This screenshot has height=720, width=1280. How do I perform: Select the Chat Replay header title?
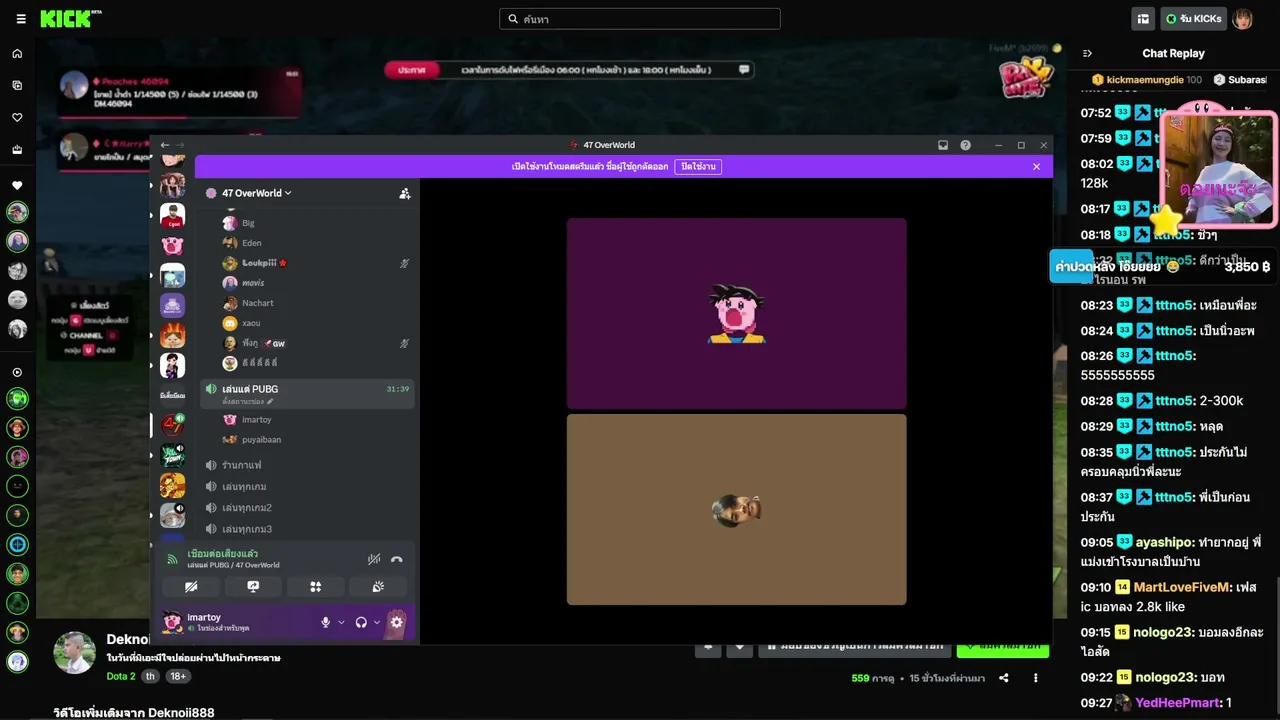click(1173, 54)
